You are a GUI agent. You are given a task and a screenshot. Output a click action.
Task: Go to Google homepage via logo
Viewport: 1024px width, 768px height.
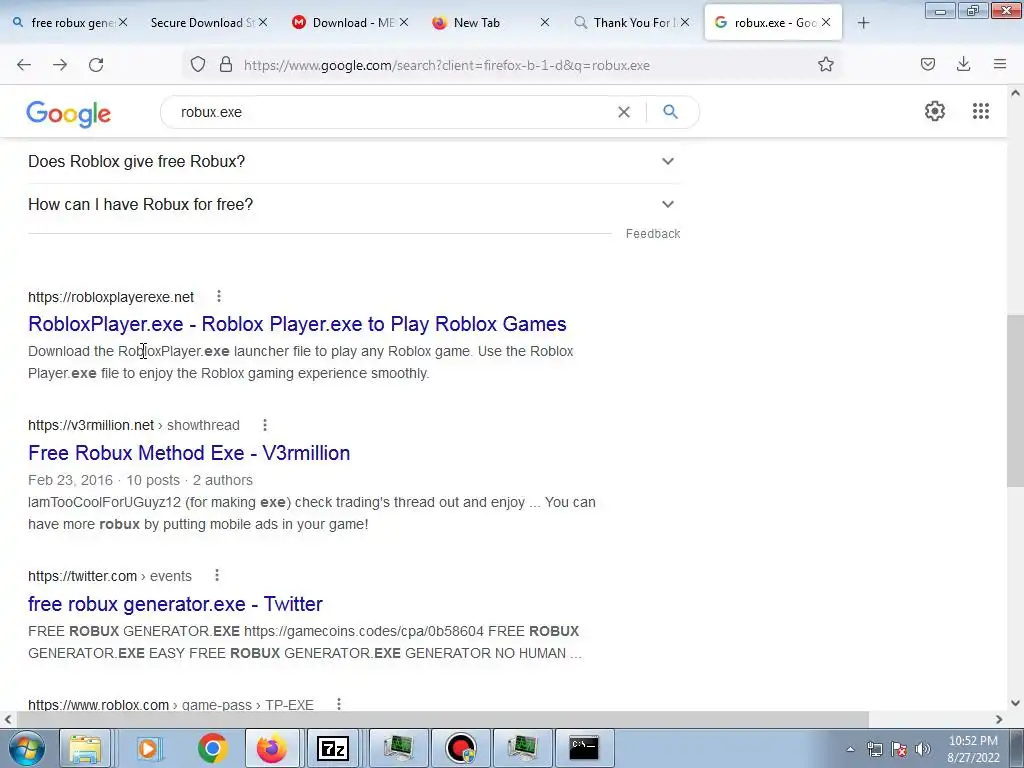coord(69,114)
